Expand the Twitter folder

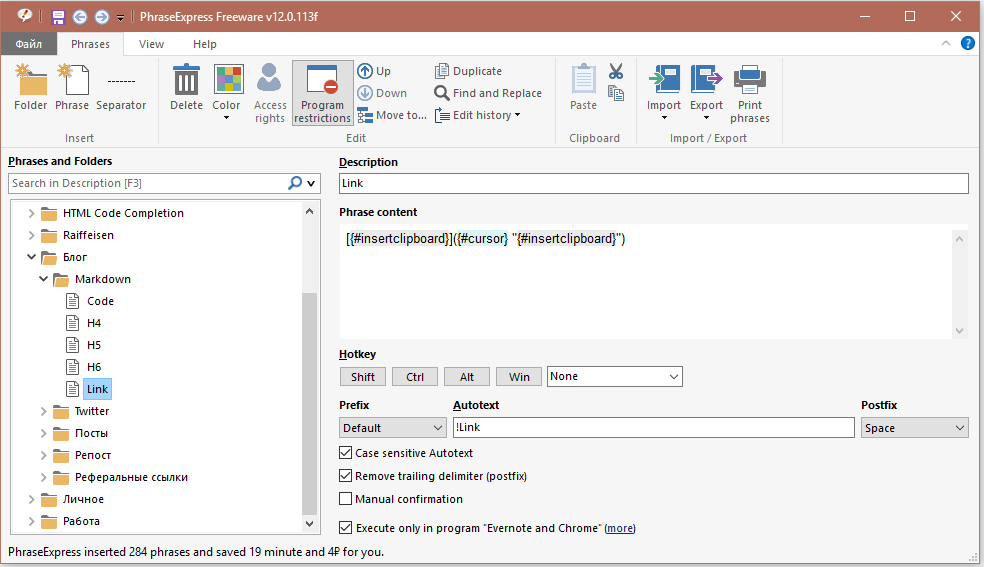[43, 411]
